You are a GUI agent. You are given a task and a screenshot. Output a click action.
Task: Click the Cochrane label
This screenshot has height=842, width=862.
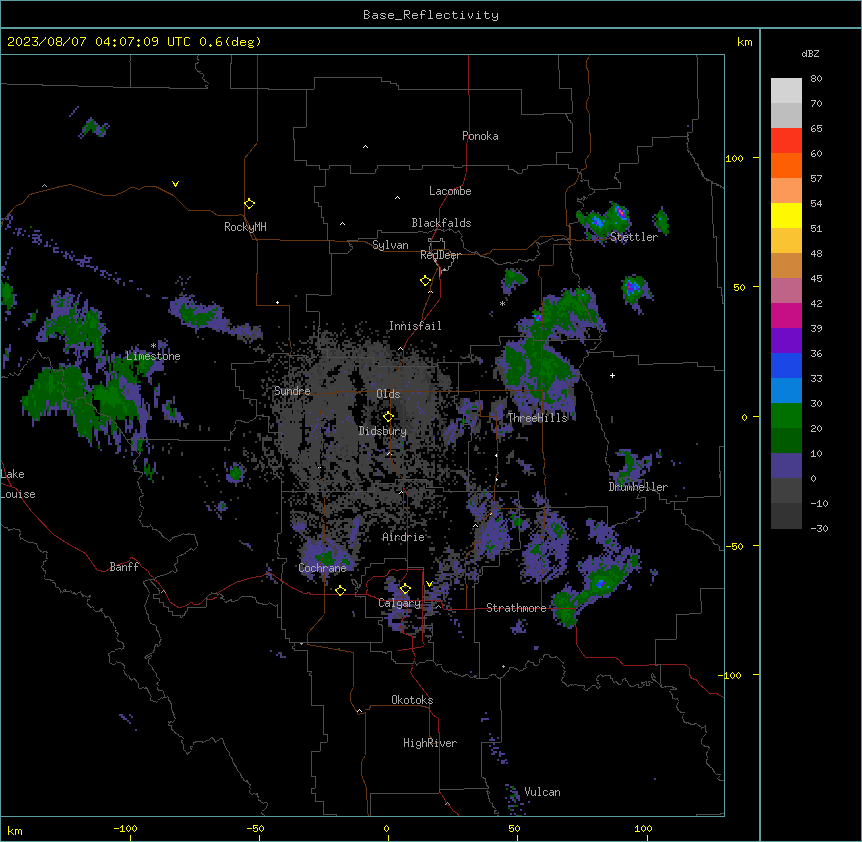coord(323,568)
